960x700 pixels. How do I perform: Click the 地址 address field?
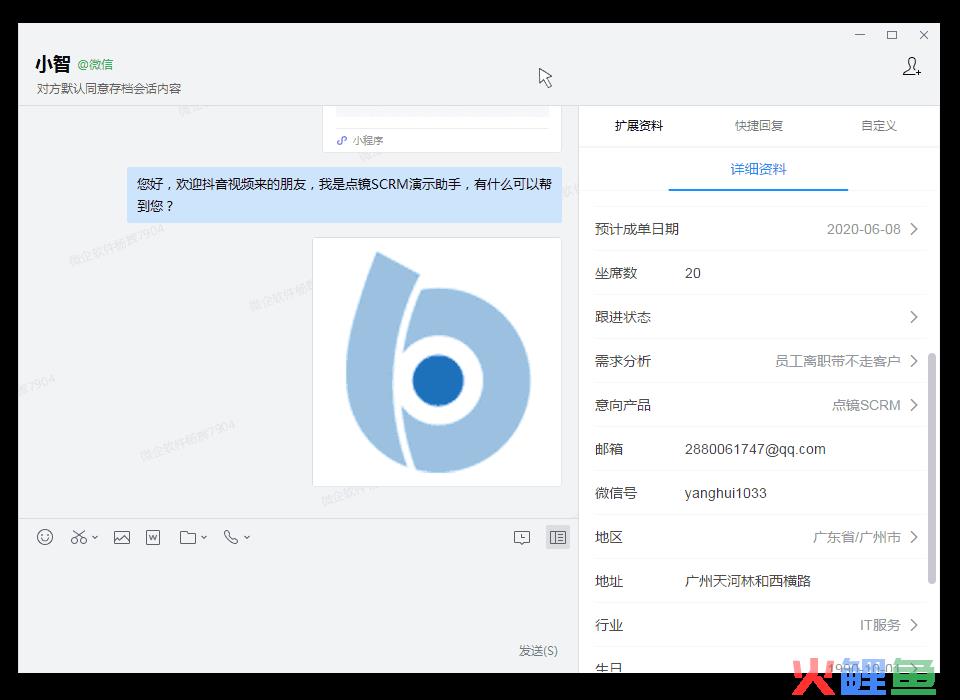(x=748, y=581)
